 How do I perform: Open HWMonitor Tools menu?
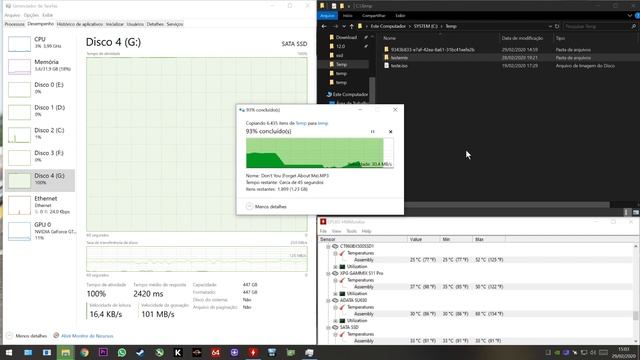pos(351,231)
